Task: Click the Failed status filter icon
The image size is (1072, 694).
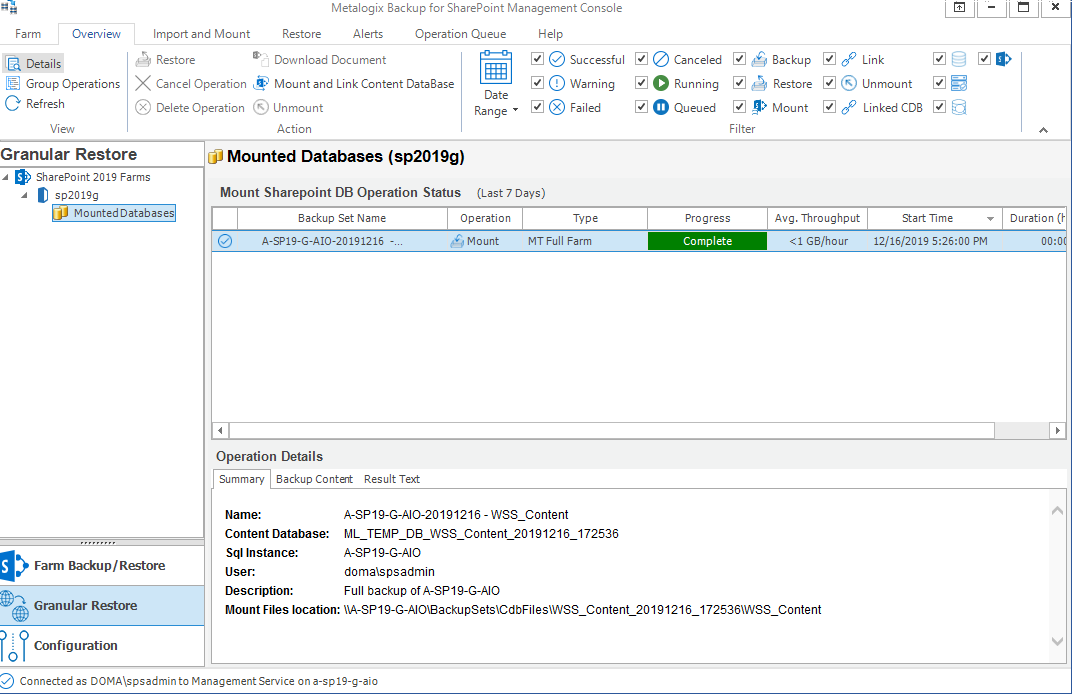Action: (557, 107)
